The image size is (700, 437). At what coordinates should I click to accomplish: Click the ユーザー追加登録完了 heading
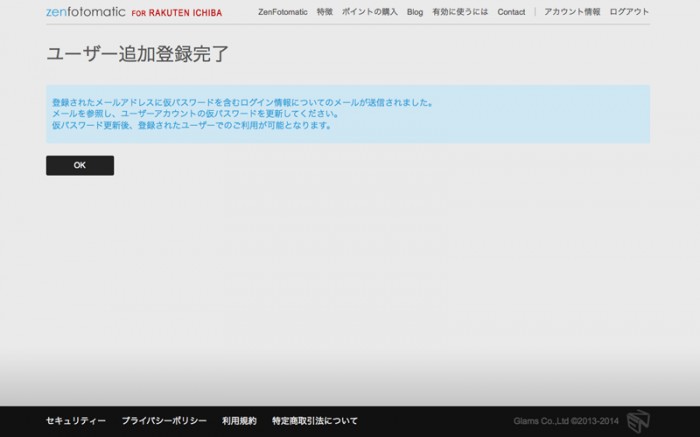(x=138, y=54)
